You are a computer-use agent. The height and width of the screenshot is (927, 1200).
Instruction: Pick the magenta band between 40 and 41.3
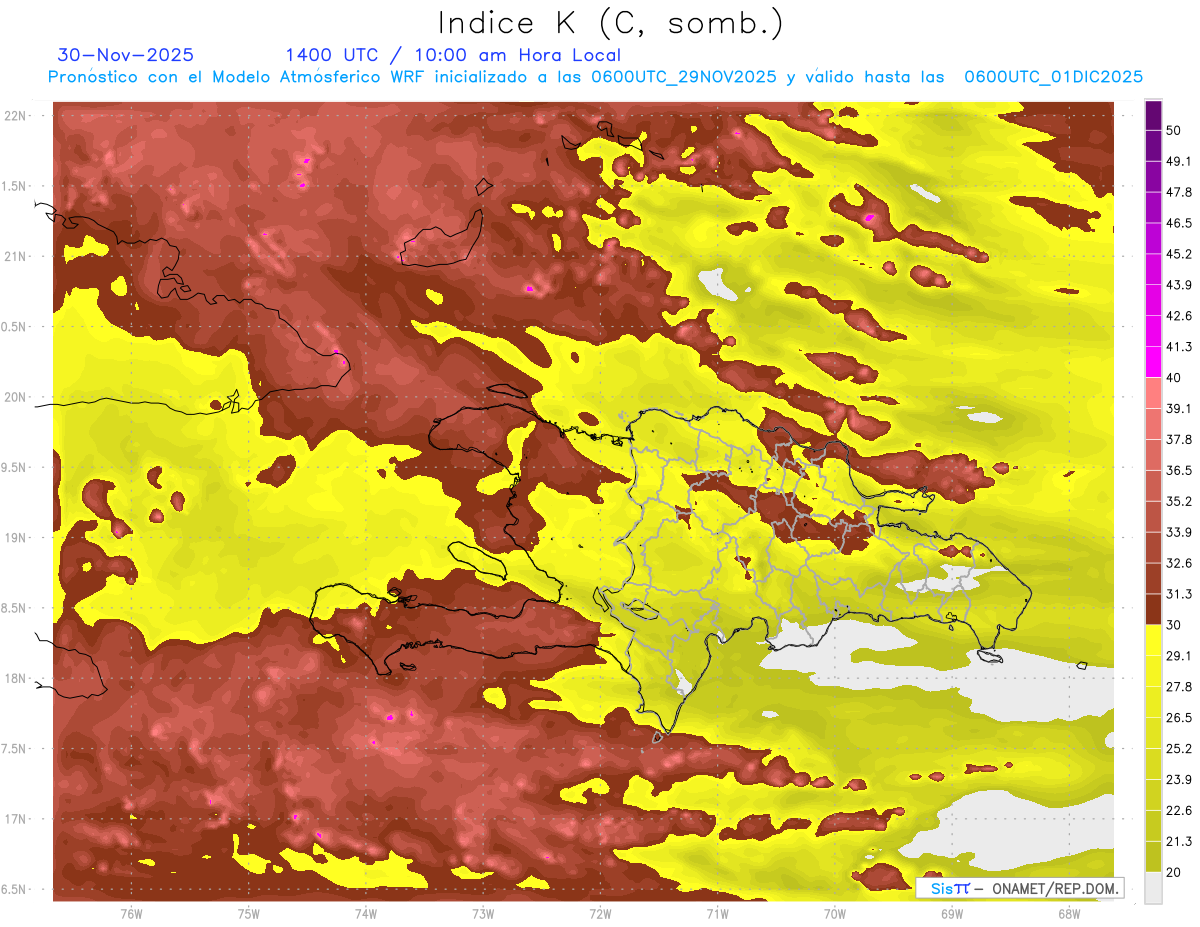(x=1153, y=362)
